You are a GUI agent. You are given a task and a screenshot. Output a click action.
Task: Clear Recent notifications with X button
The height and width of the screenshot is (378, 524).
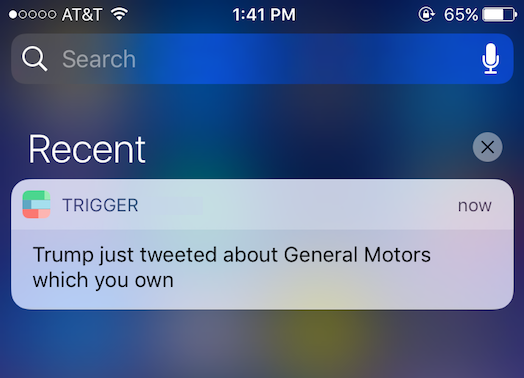point(487,147)
